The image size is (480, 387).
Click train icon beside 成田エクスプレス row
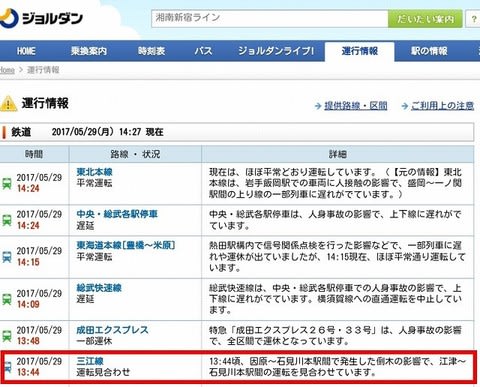(x=7, y=336)
